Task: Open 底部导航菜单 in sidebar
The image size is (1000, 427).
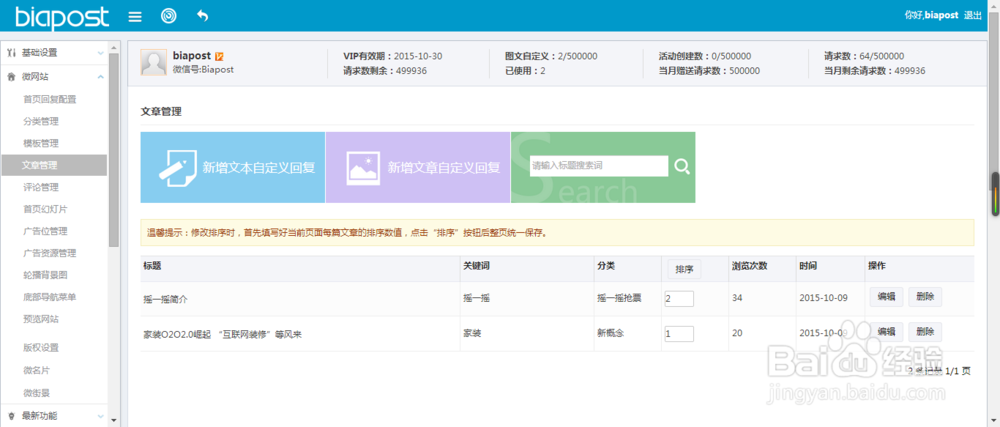Action: [x=49, y=297]
